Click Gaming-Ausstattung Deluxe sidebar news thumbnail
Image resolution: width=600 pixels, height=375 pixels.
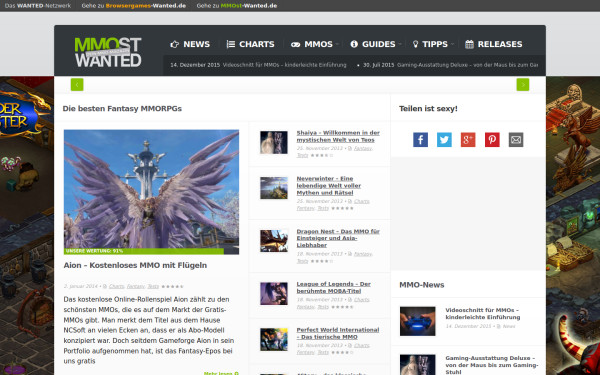(x=417, y=365)
